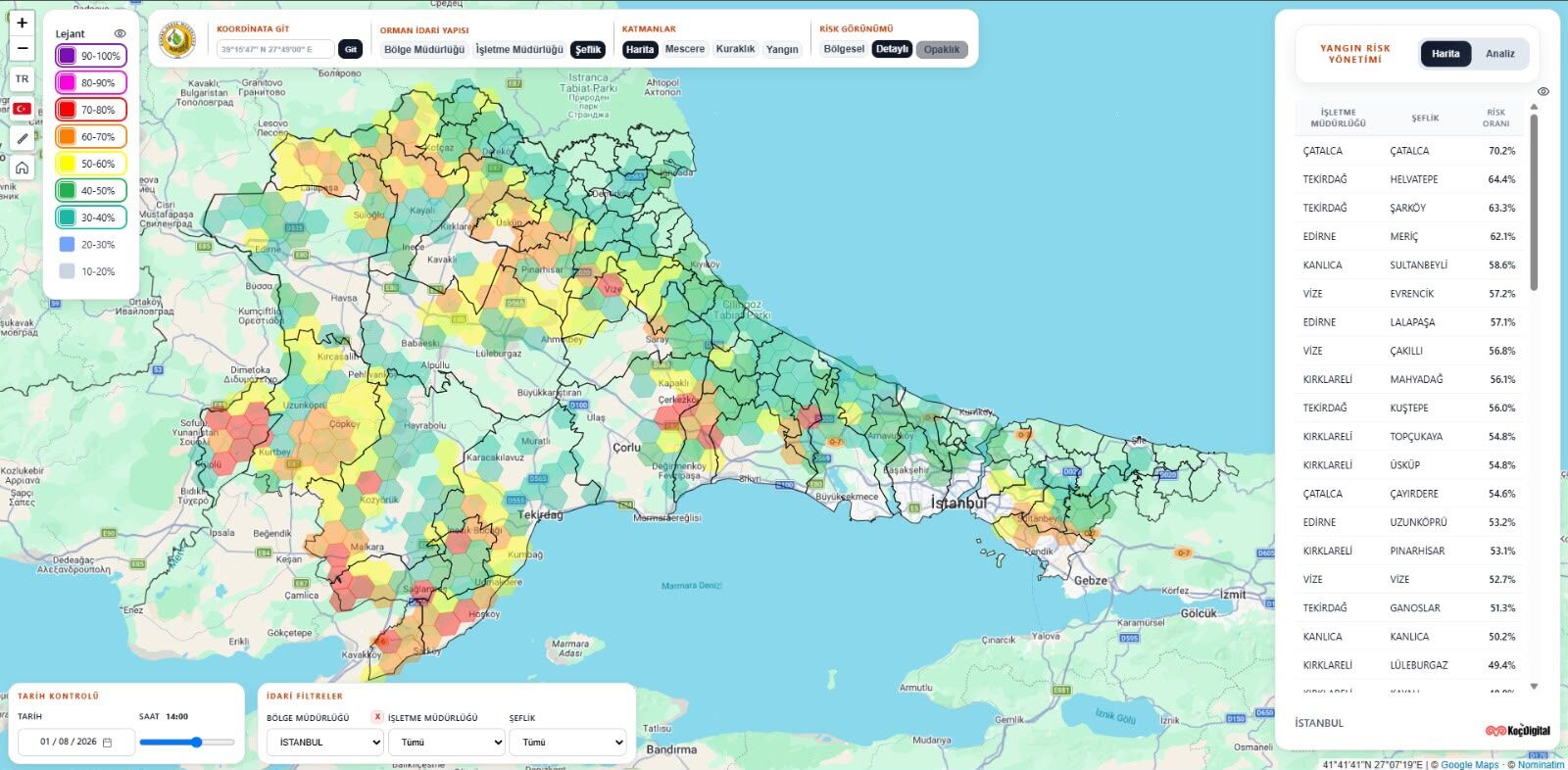Toggle the 30-40% risk legend filter
The width and height of the screenshot is (1568, 770).
91,217
